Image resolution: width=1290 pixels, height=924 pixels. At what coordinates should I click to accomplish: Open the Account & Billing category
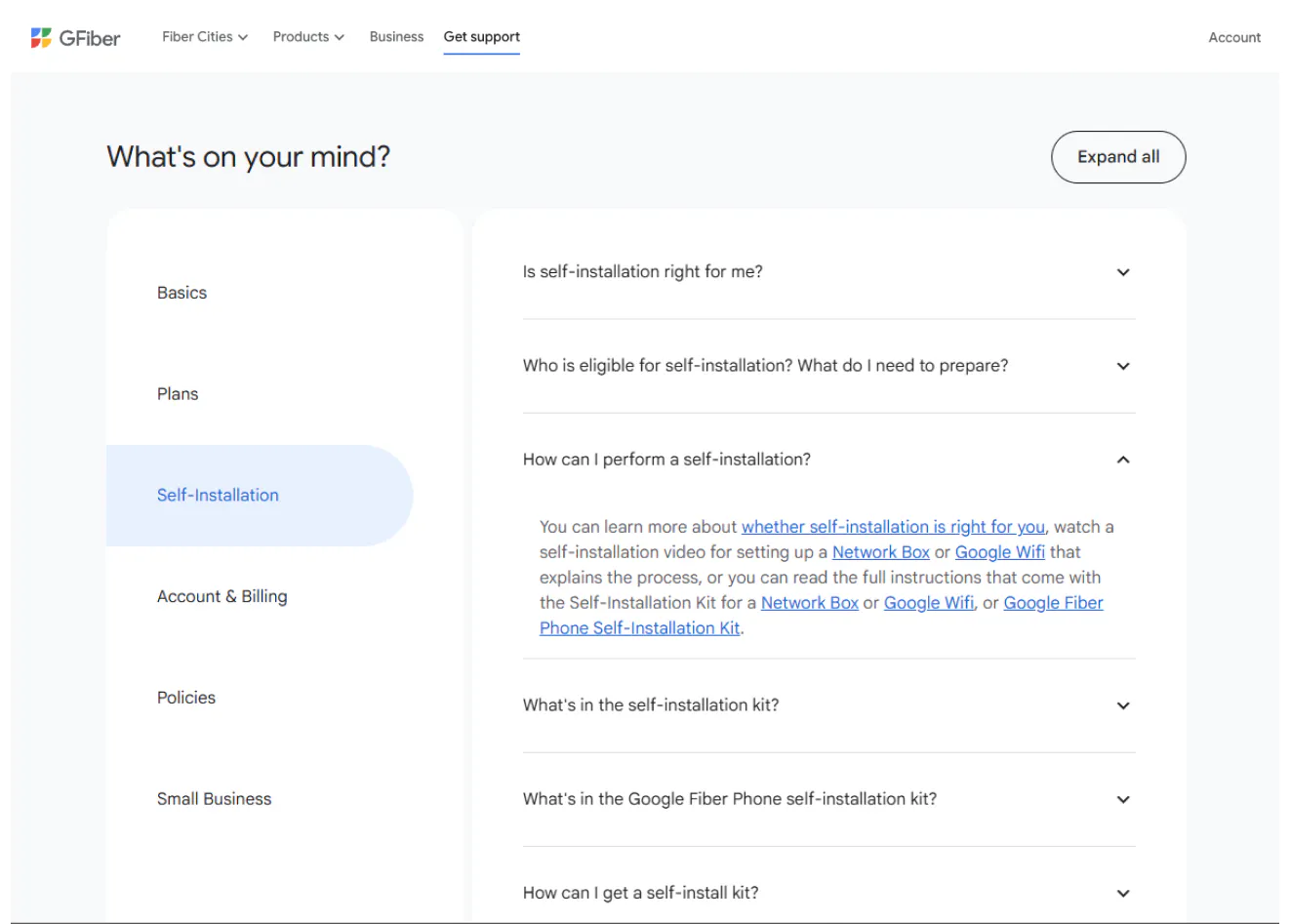pyautogui.click(x=222, y=596)
